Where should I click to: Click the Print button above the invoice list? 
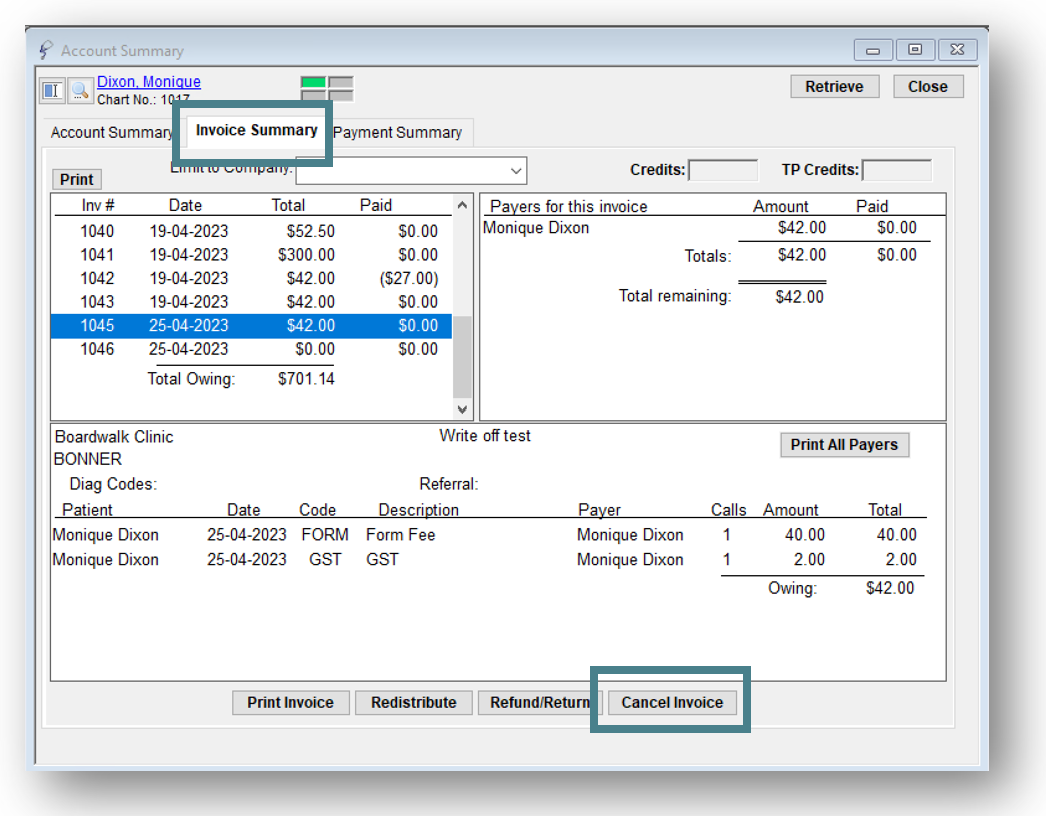click(x=76, y=180)
